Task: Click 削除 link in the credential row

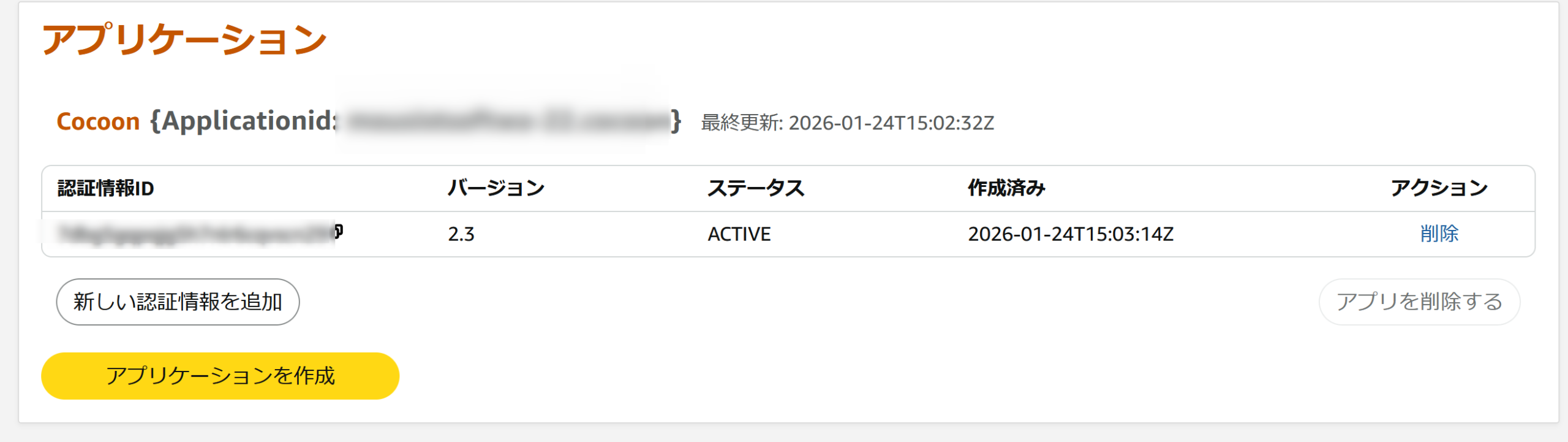Action: point(1439,234)
